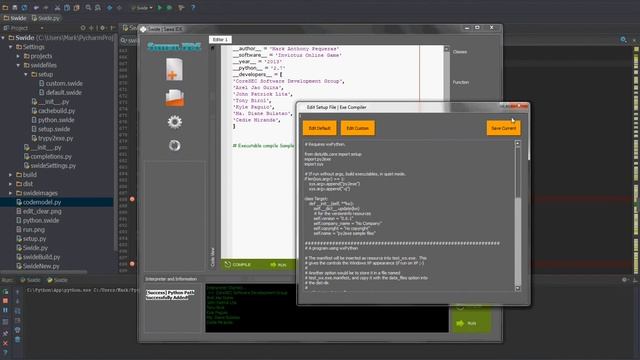640x360 pixels.
Task: Click the Help question mark in PyCharm toolbar
Action: pyautogui.click(x=193, y=7)
